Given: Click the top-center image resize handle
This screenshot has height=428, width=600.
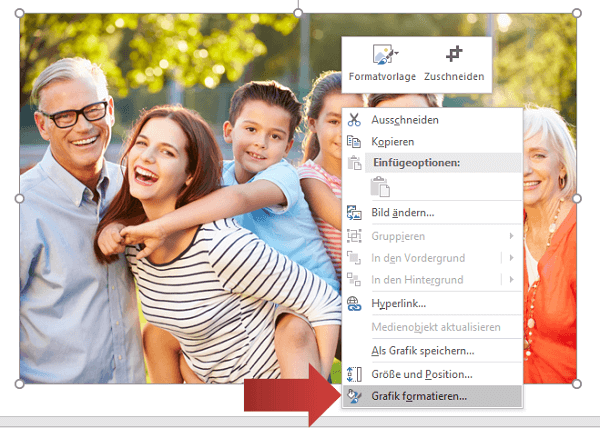Looking at the screenshot, I should [298, 13].
